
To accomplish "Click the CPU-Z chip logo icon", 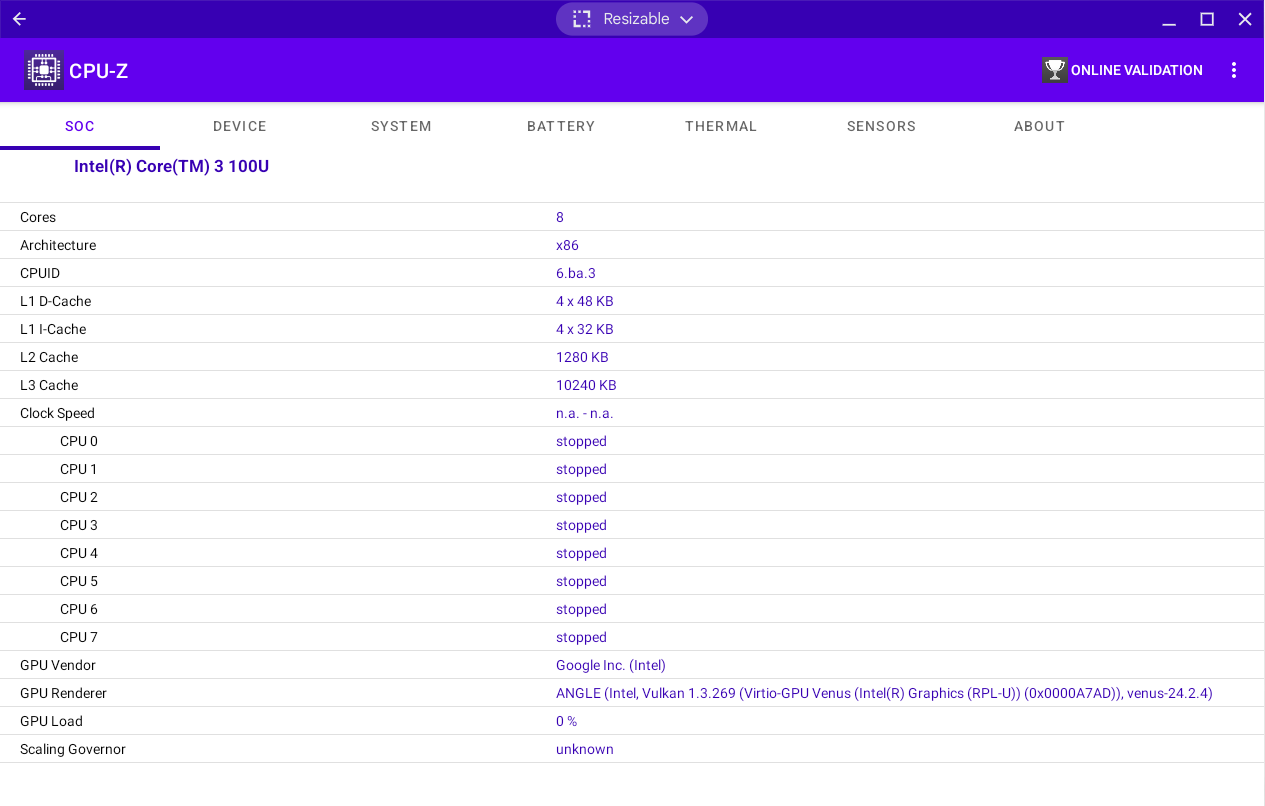I will (x=43, y=70).
